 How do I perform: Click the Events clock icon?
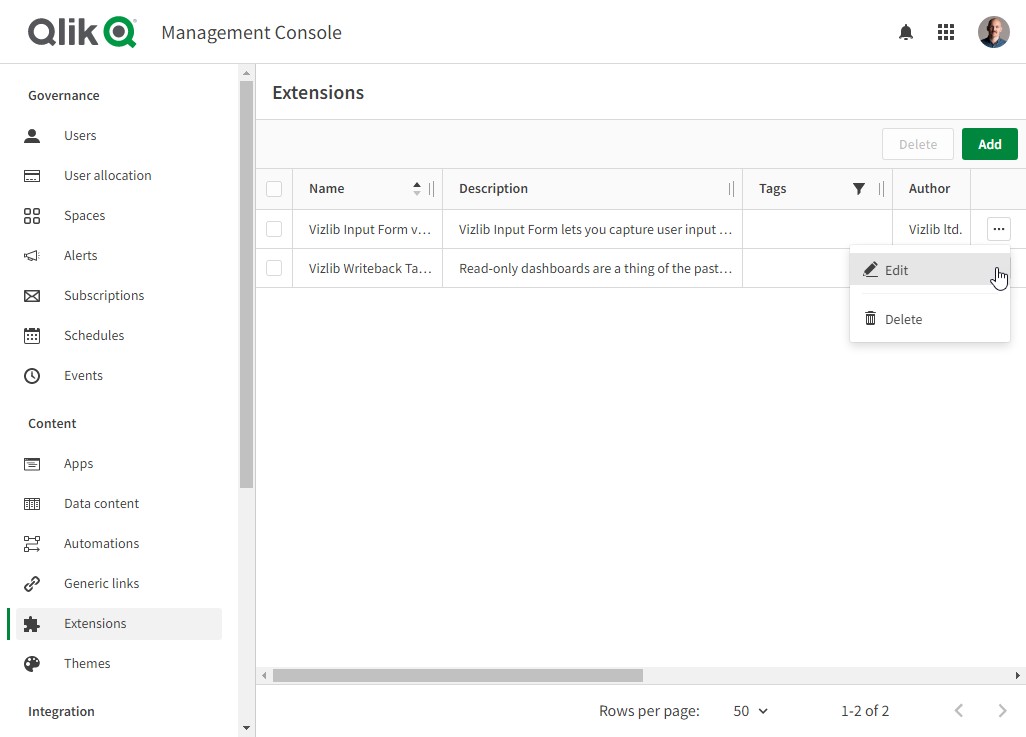click(x=32, y=376)
